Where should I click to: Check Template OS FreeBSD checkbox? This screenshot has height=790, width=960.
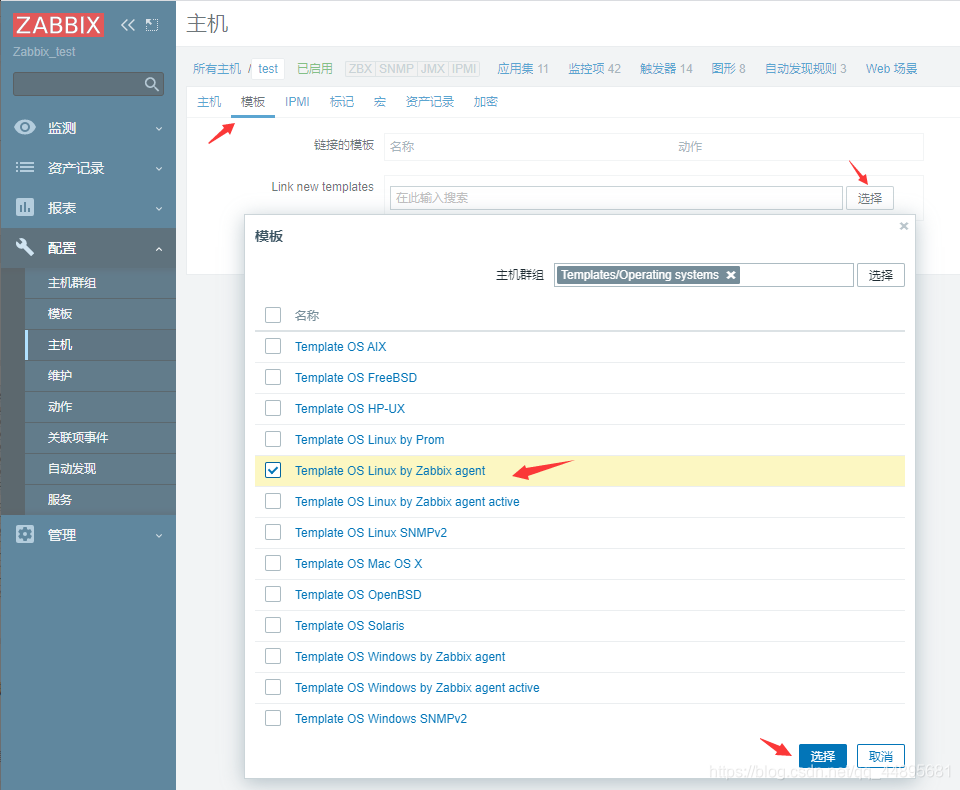273,377
